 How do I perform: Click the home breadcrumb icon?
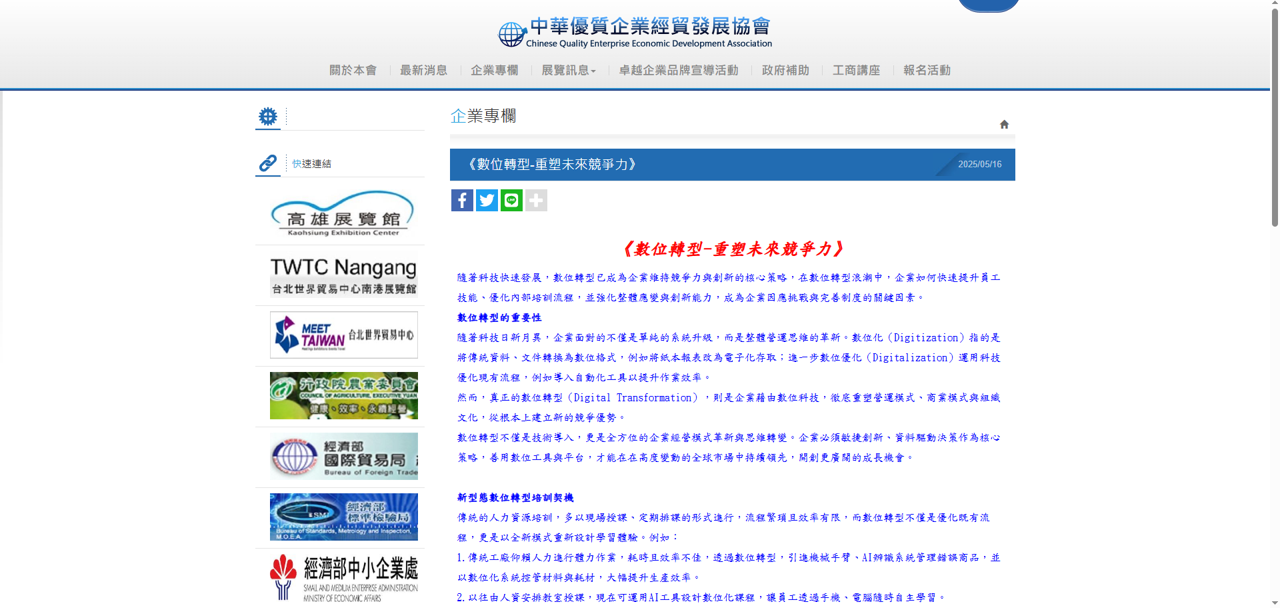coord(1004,124)
